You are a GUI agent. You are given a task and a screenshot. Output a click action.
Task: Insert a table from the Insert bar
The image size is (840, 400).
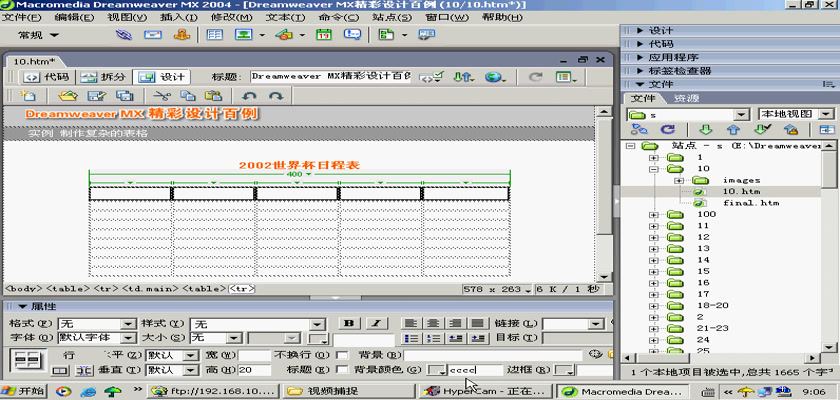(x=215, y=35)
